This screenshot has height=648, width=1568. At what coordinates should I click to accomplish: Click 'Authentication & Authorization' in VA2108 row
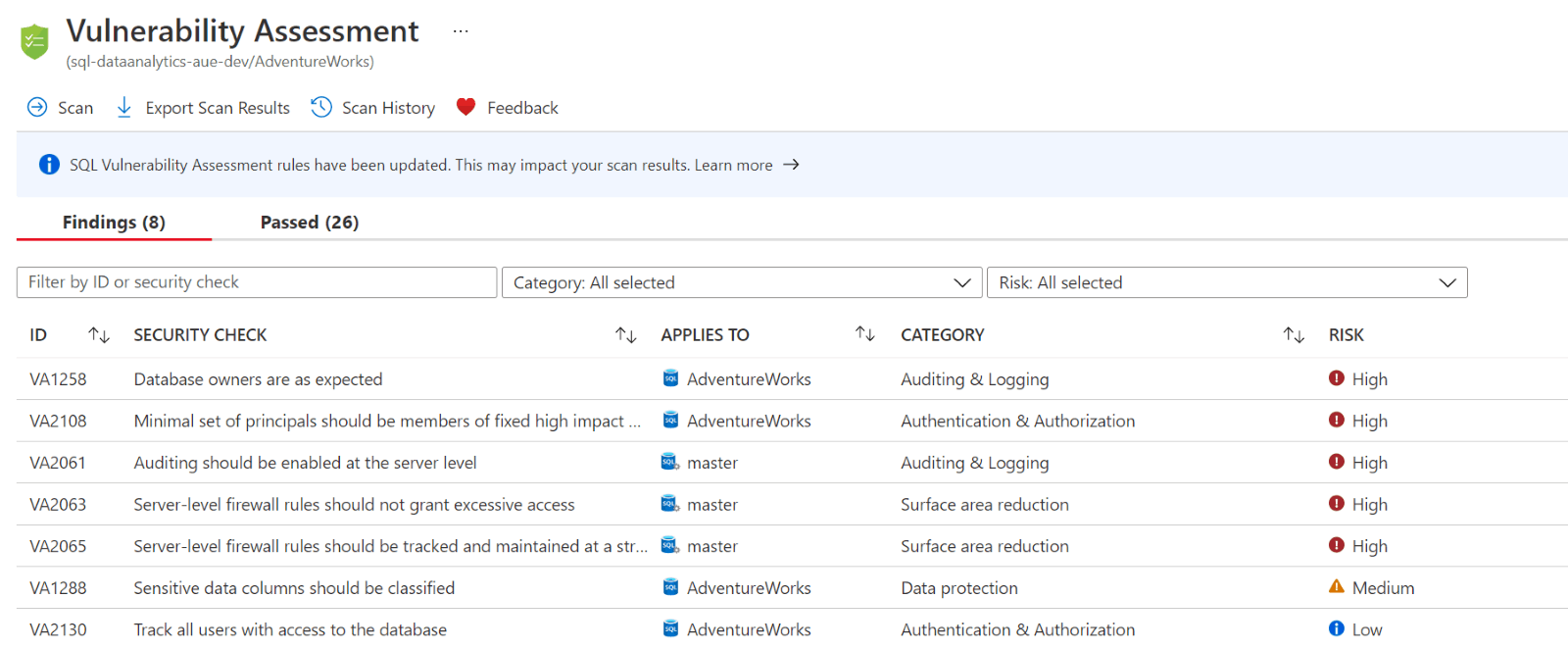pos(1018,422)
